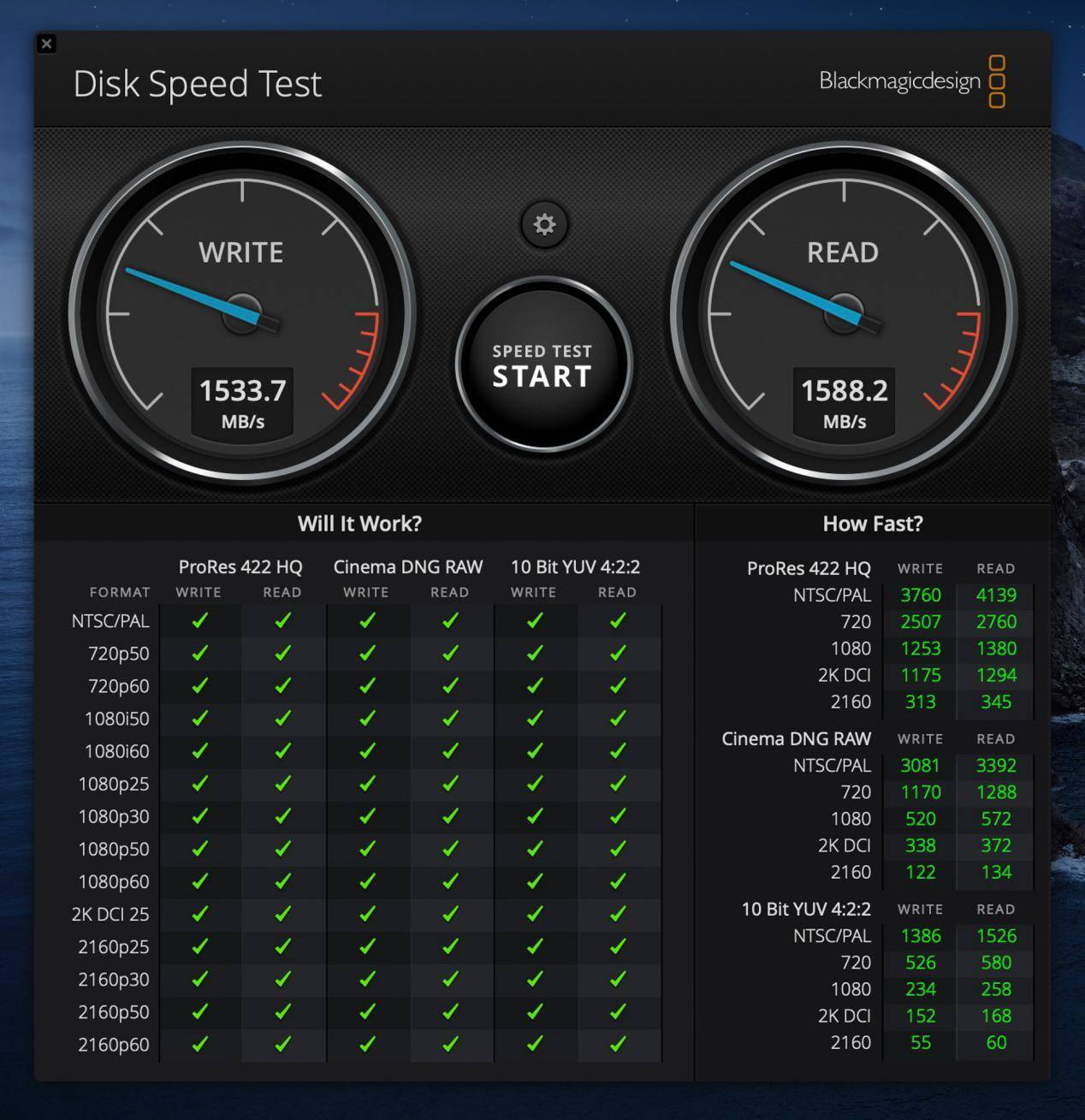Click the How Fast? panel heading
Screen dimensions: 1085x1120
(x=873, y=524)
